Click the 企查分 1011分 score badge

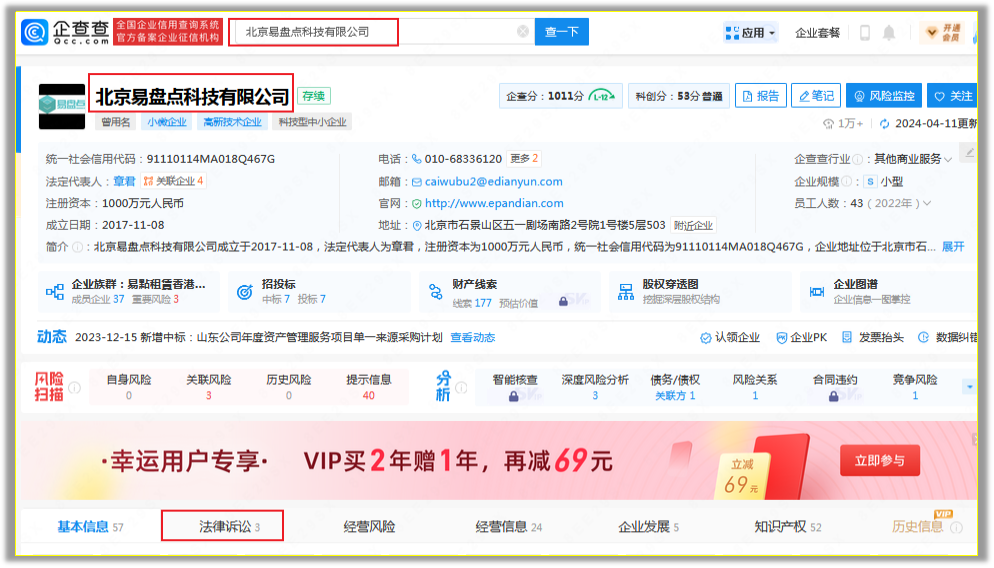click(560, 96)
